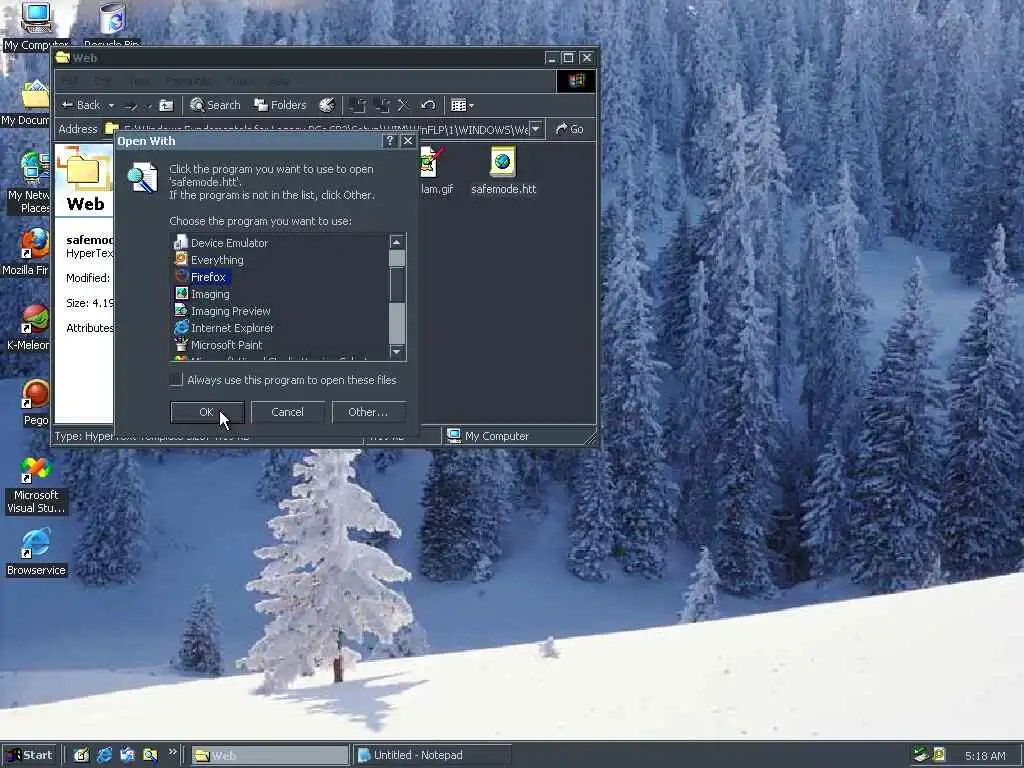The width and height of the screenshot is (1024, 768).
Task: Cancel the Open With dialog
Action: pos(287,412)
